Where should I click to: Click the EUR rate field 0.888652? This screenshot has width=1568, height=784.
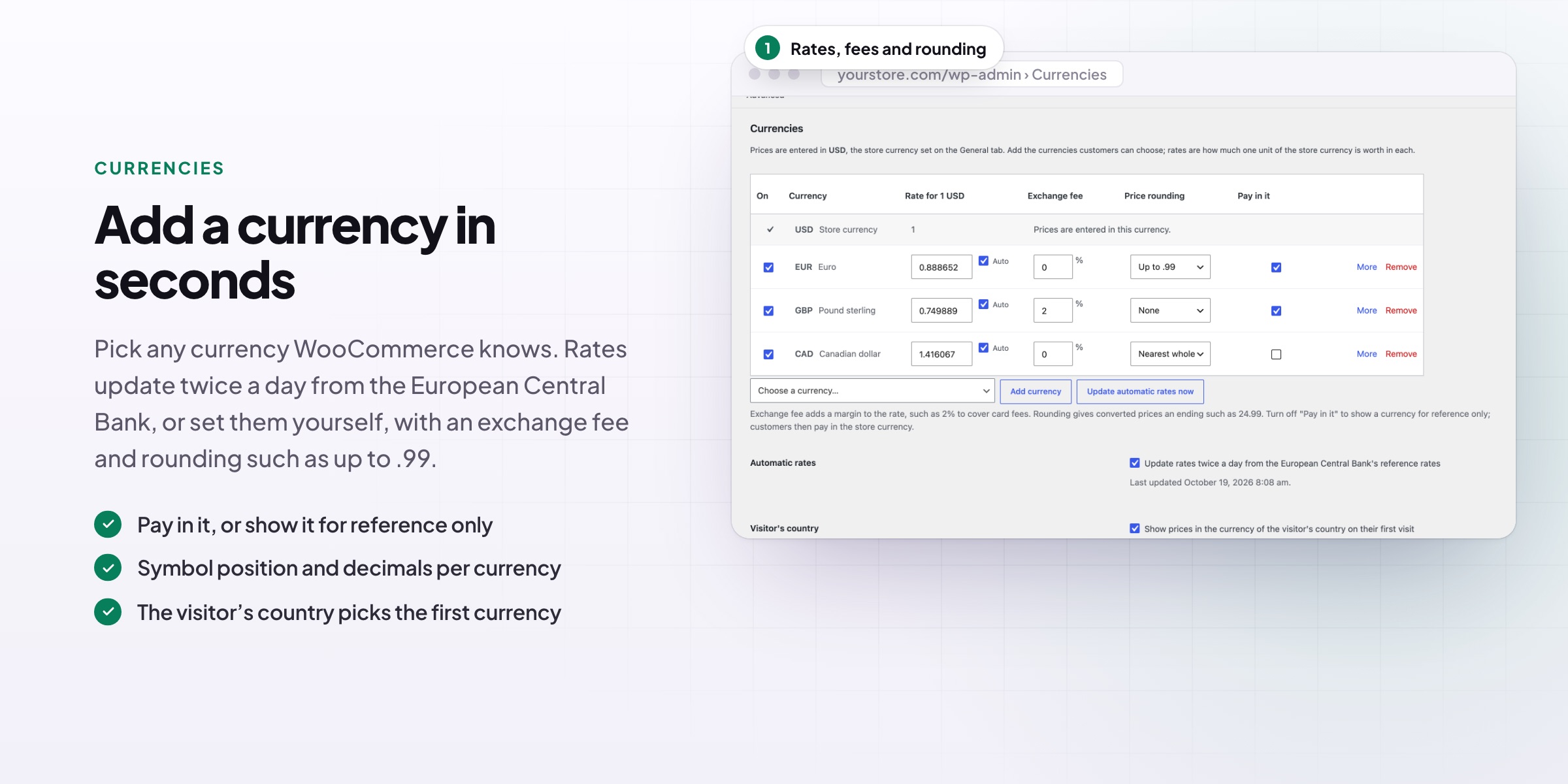point(941,267)
